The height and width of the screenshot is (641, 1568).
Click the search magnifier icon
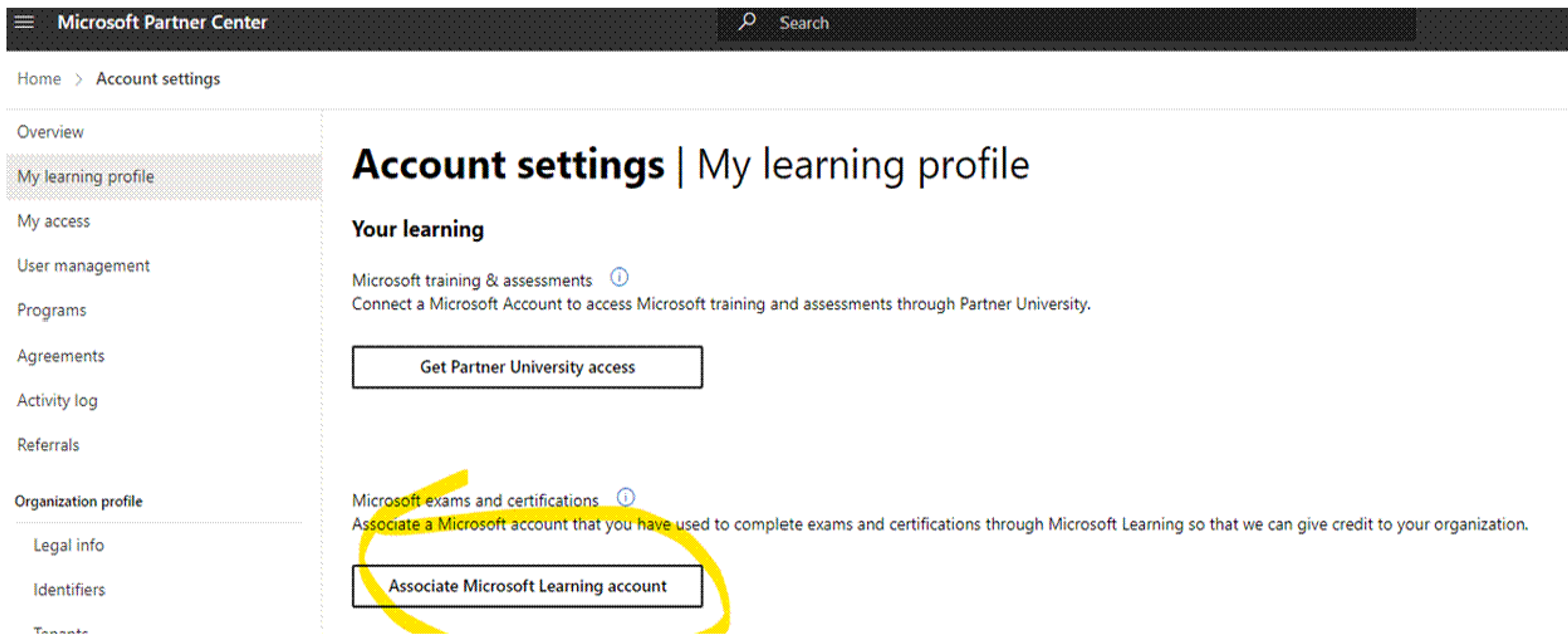(x=747, y=22)
